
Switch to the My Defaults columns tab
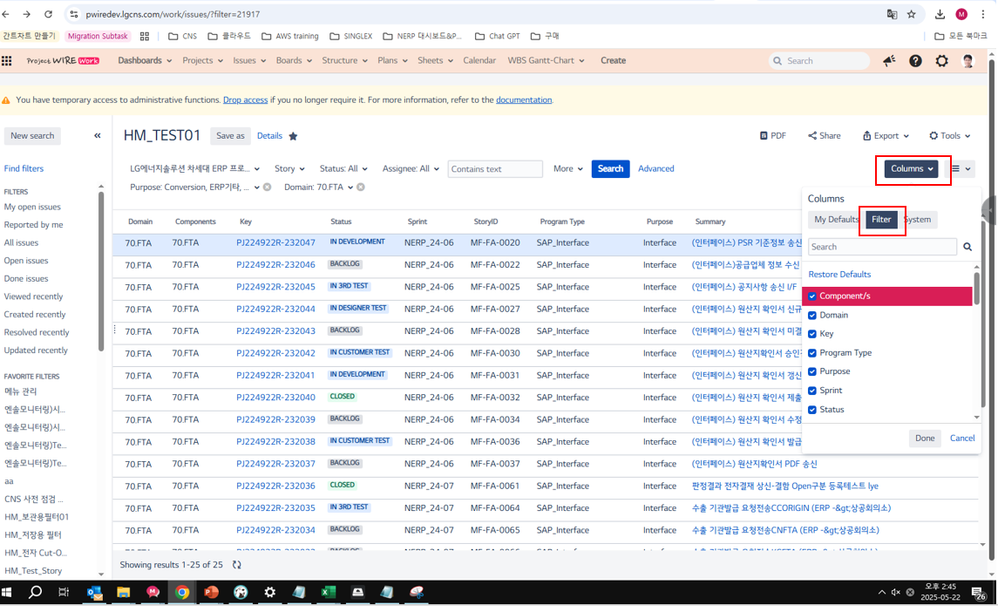tap(836, 220)
